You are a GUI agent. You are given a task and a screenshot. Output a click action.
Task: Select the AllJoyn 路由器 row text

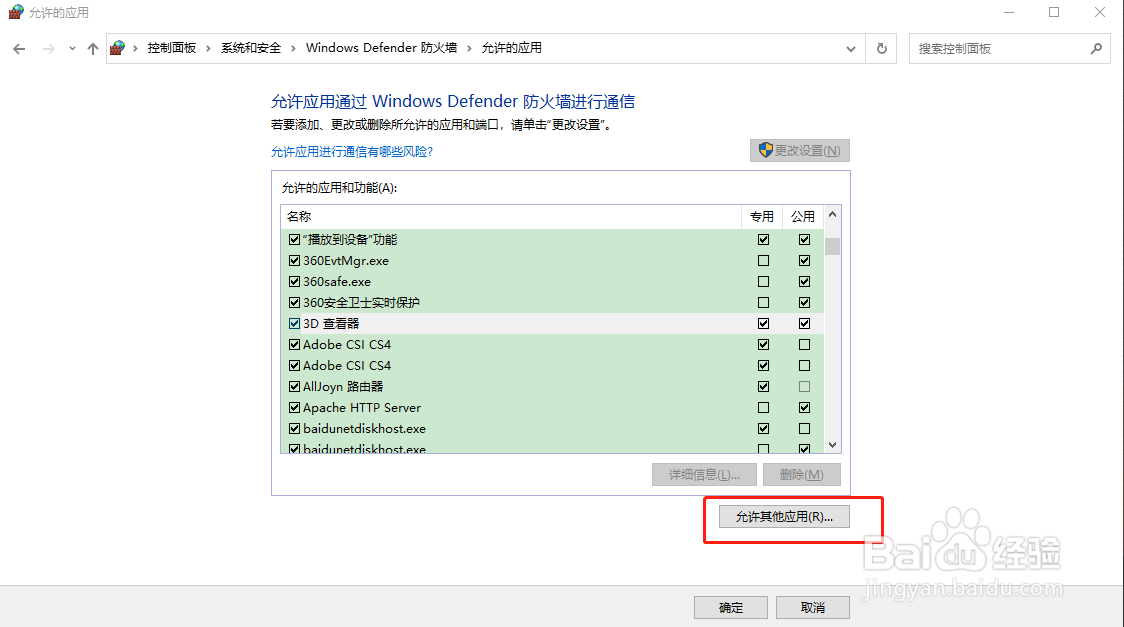[343, 387]
